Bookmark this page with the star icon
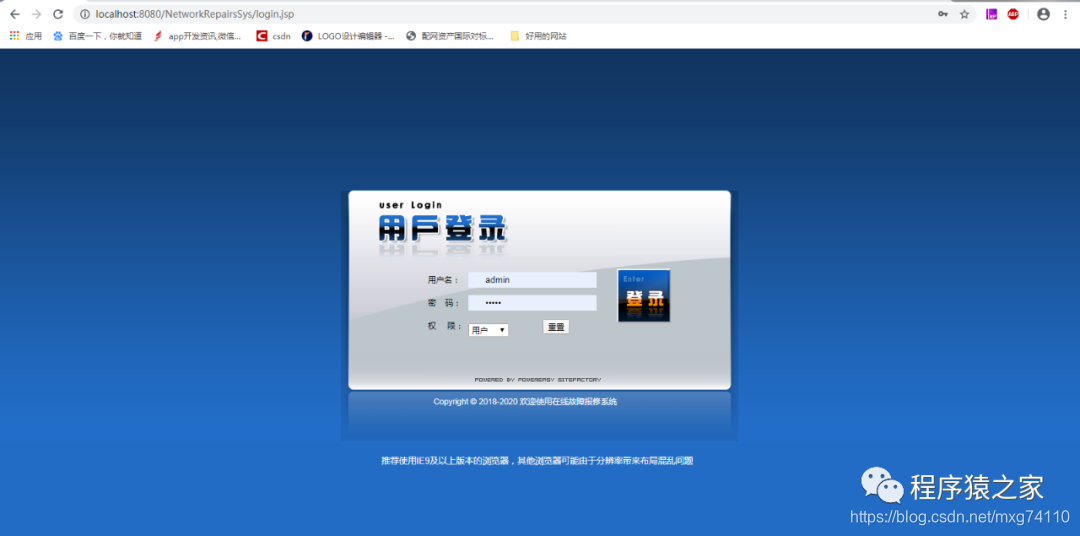 (964, 14)
